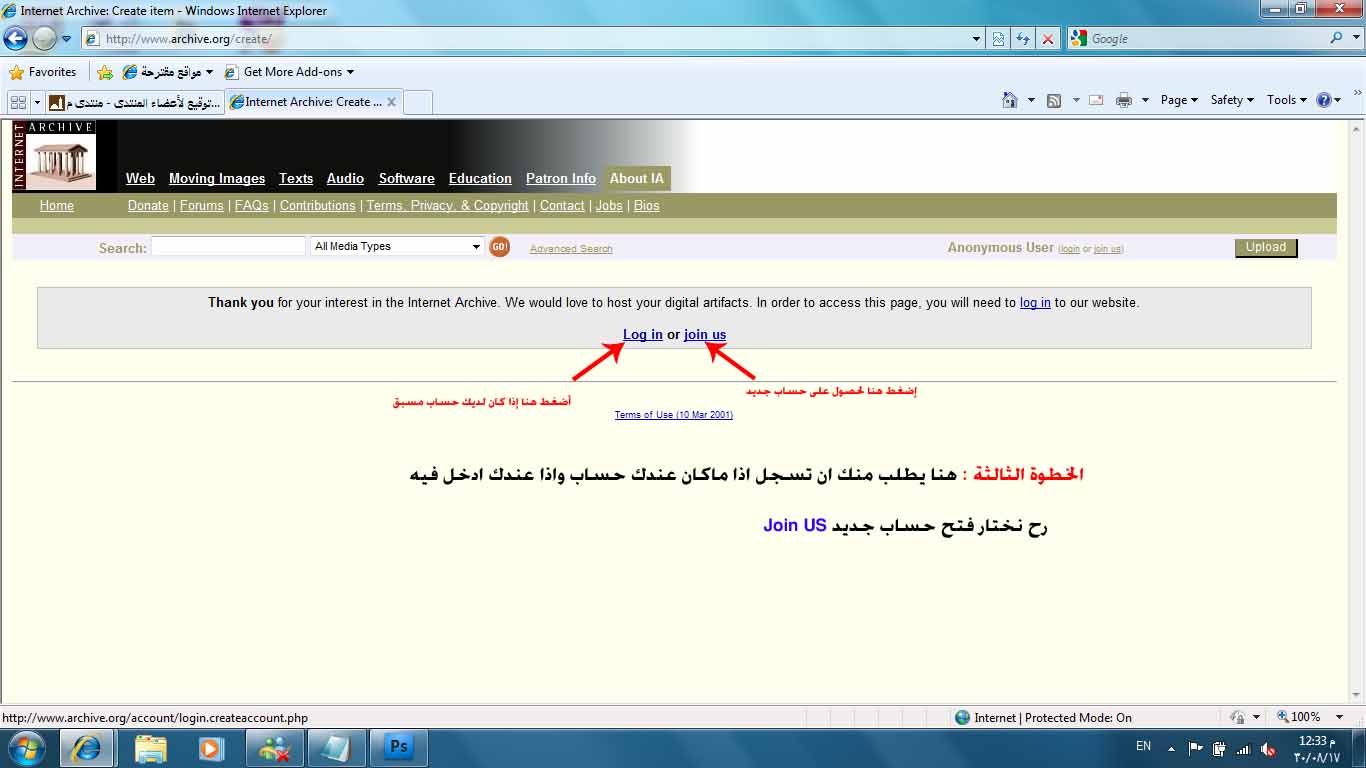1366x768 pixels.
Task: Click the Internet Archive logo image
Action: click(55, 156)
